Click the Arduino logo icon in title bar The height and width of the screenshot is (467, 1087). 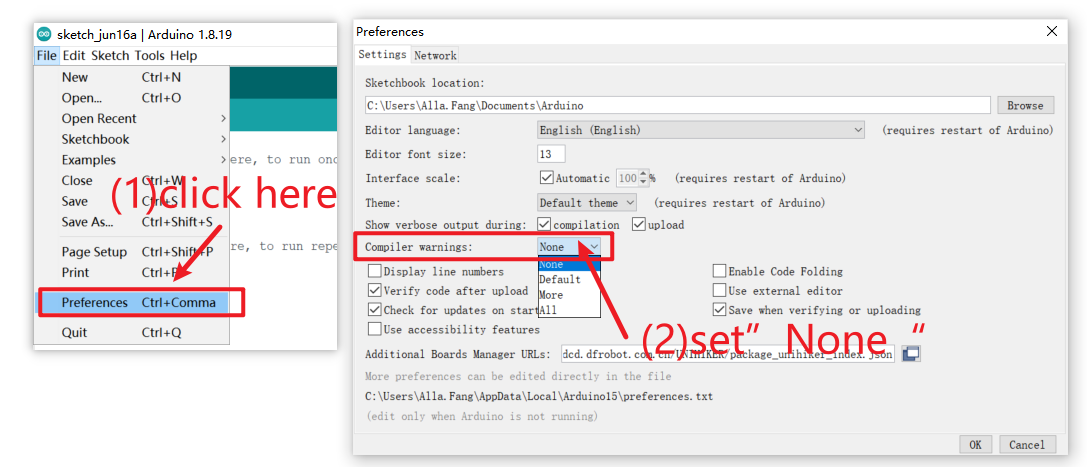(x=44, y=34)
